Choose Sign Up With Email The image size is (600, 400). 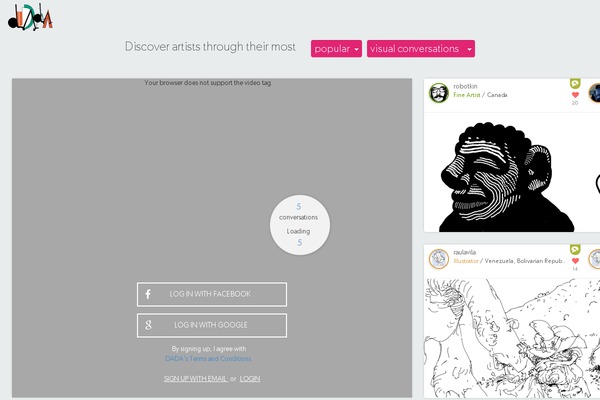(x=196, y=379)
